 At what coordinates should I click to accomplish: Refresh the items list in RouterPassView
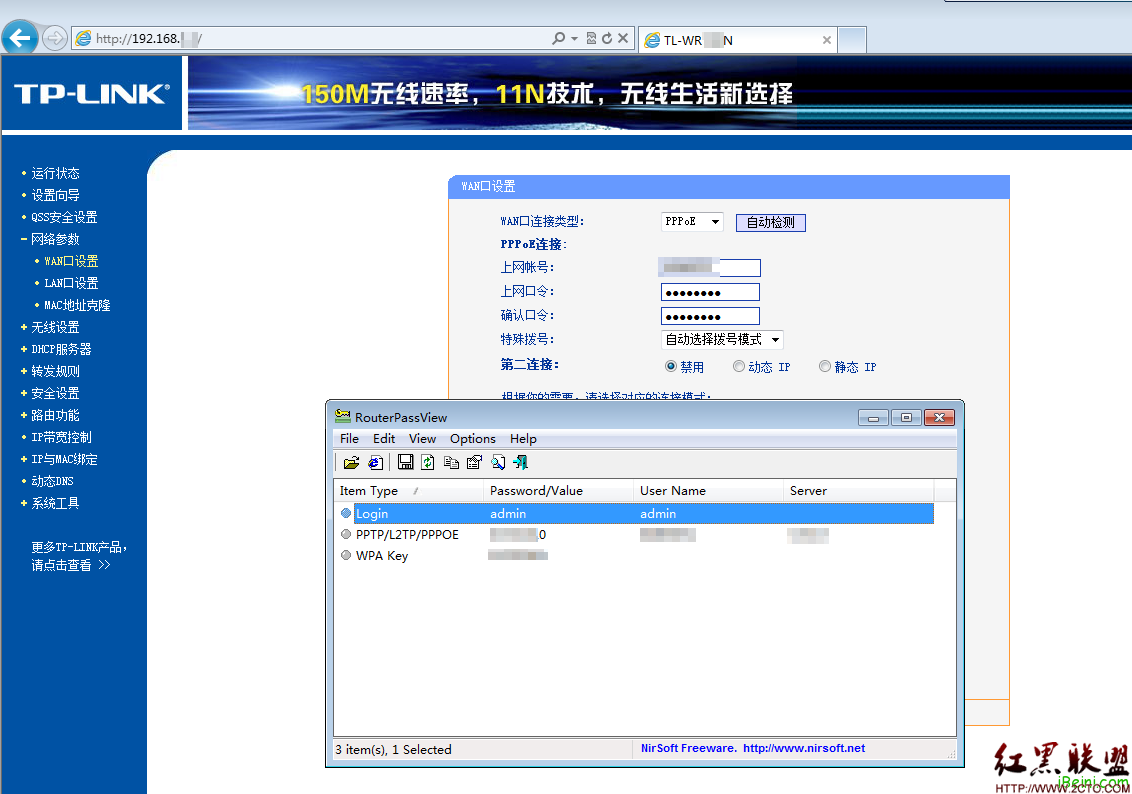[428, 462]
